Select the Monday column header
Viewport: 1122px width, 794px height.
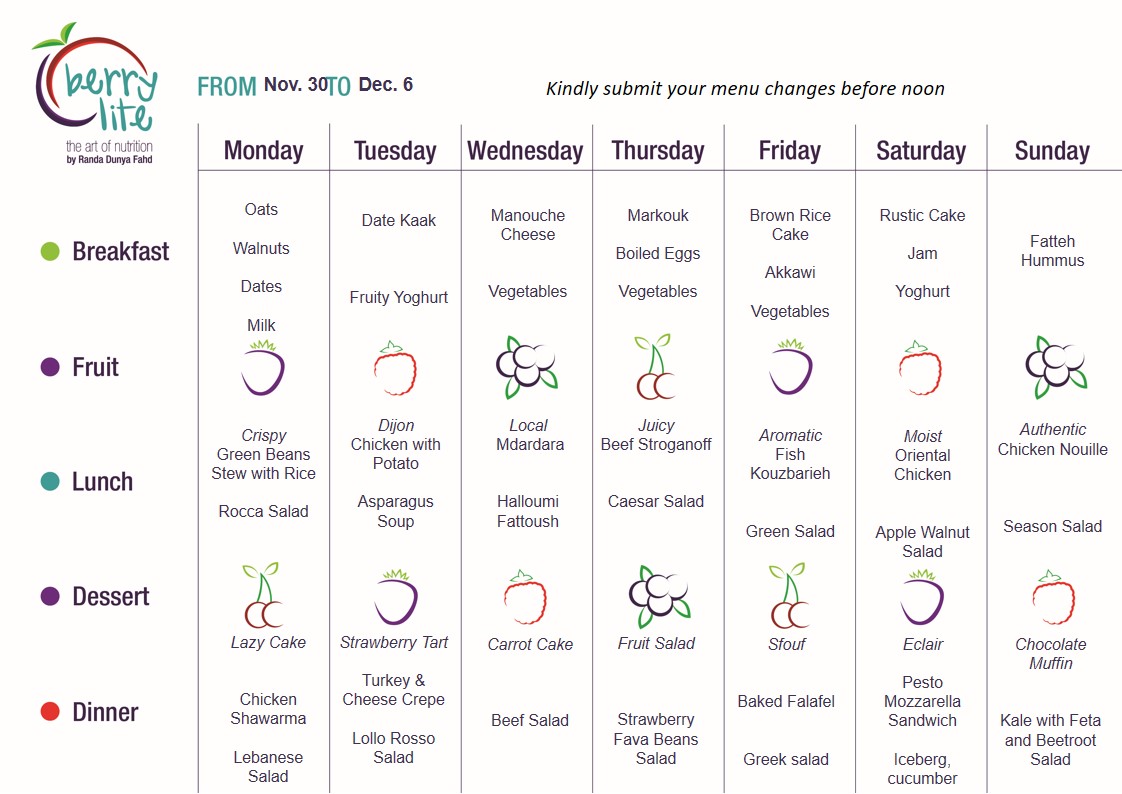[263, 150]
